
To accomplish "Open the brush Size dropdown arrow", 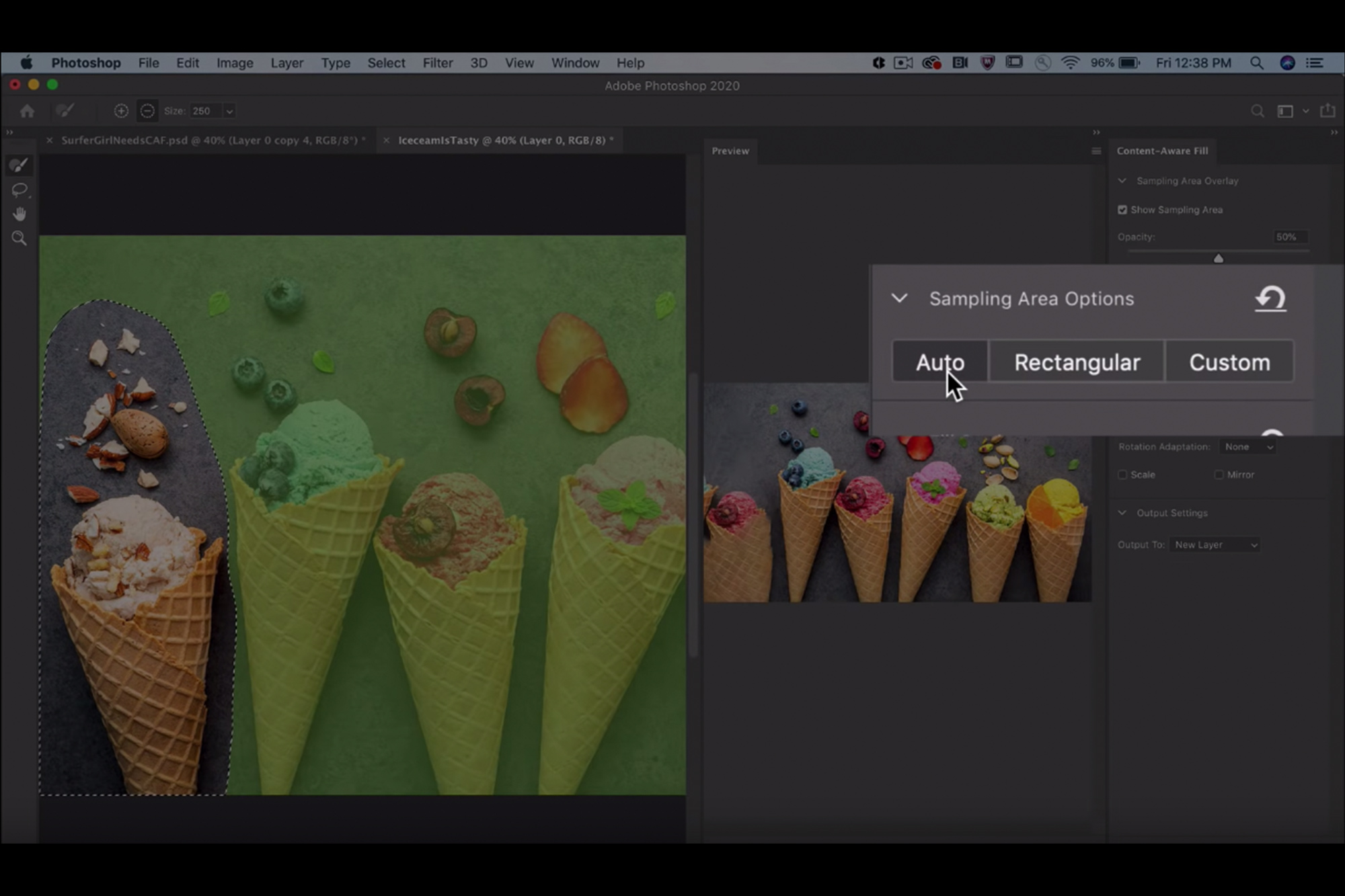I will coord(229,112).
